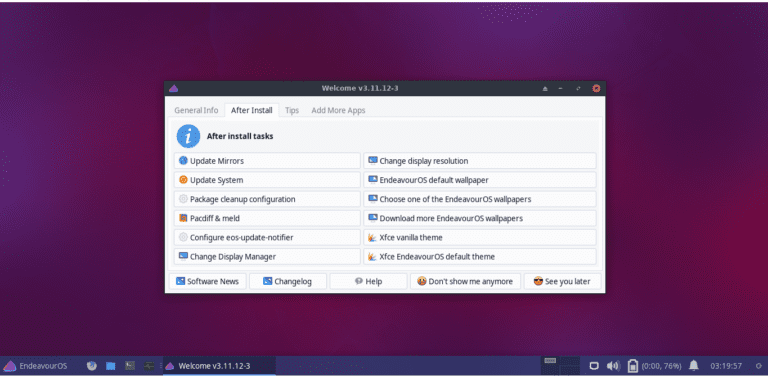Click the Update Mirrors button

pos(267,161)
